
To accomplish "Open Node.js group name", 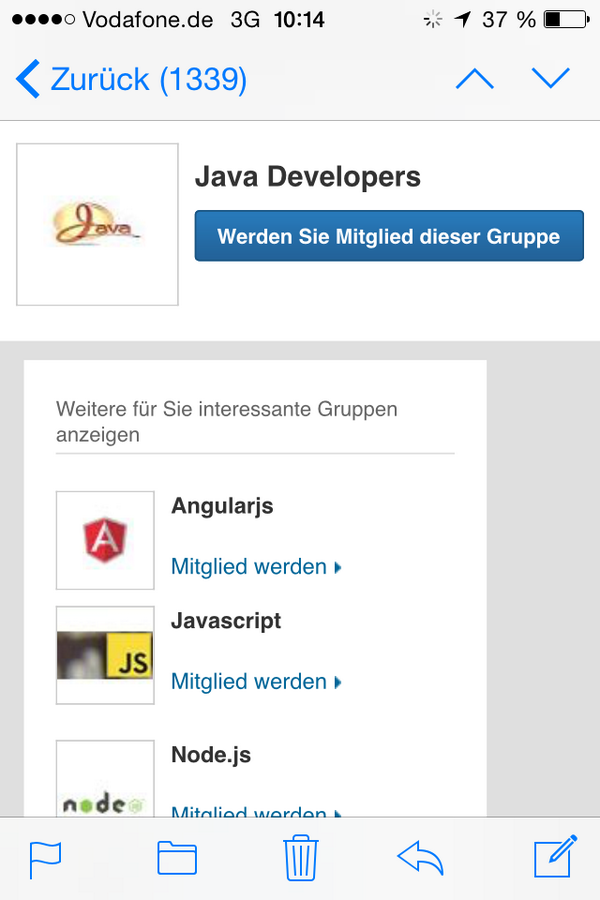I will pyautogui.click(x=211, y=755).
